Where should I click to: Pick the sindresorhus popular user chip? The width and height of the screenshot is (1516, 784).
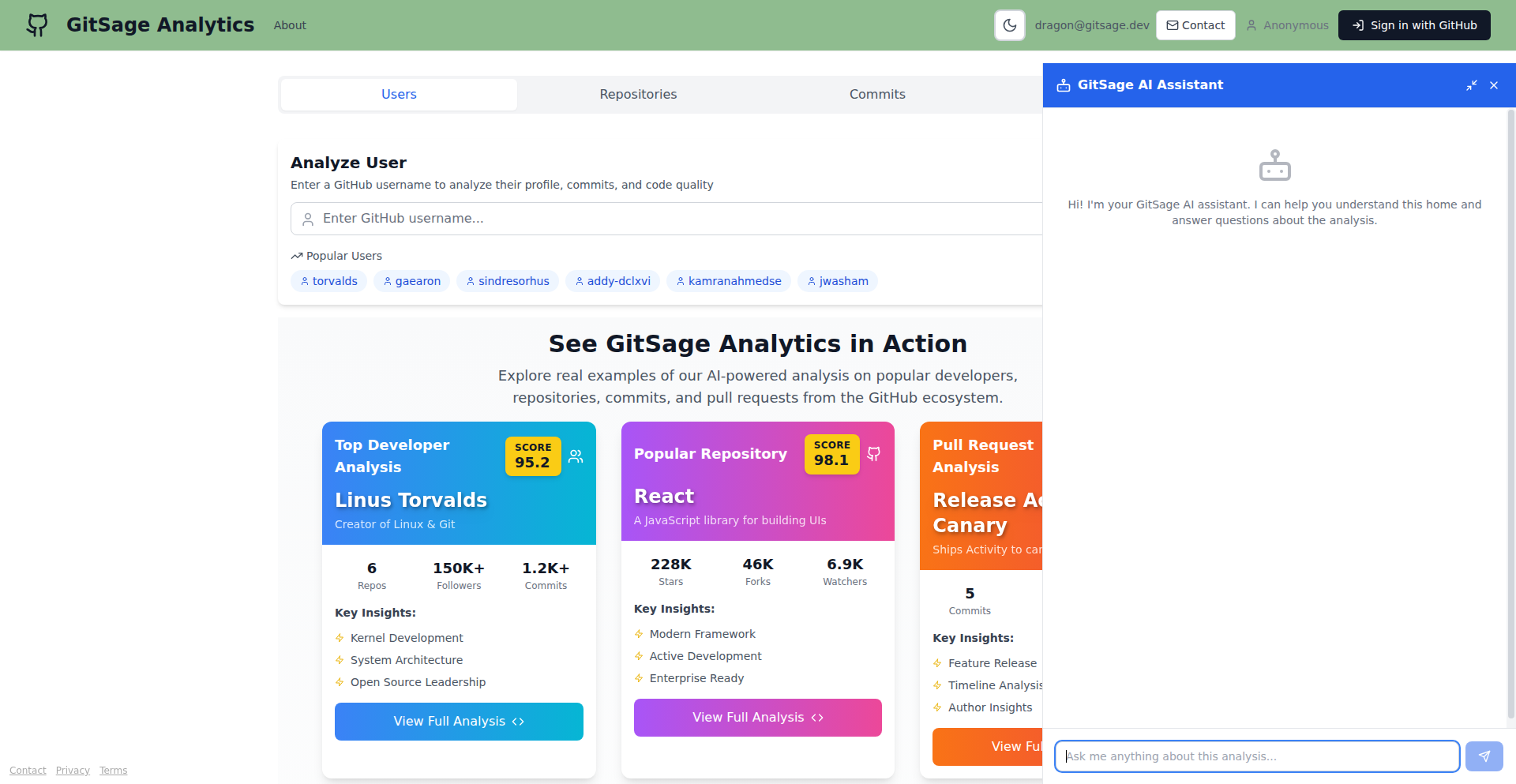[x=507, y=281]
